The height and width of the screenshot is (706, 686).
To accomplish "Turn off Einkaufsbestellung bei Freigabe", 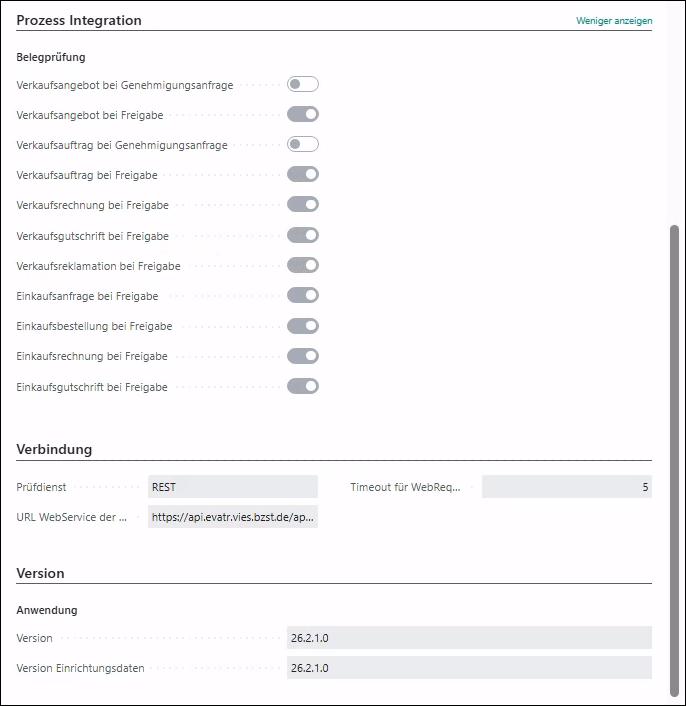I will (x=302, y=326).
